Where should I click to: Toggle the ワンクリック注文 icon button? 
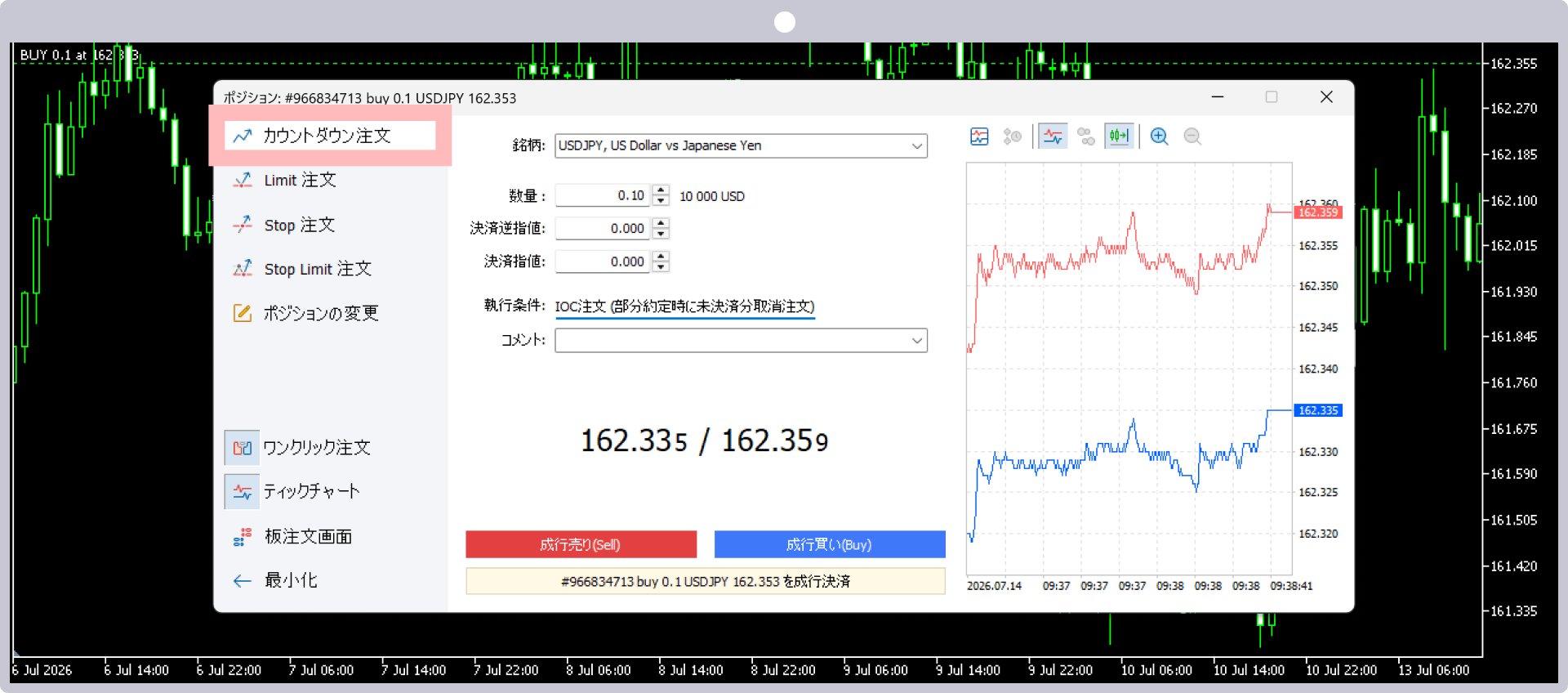(242, 448)
